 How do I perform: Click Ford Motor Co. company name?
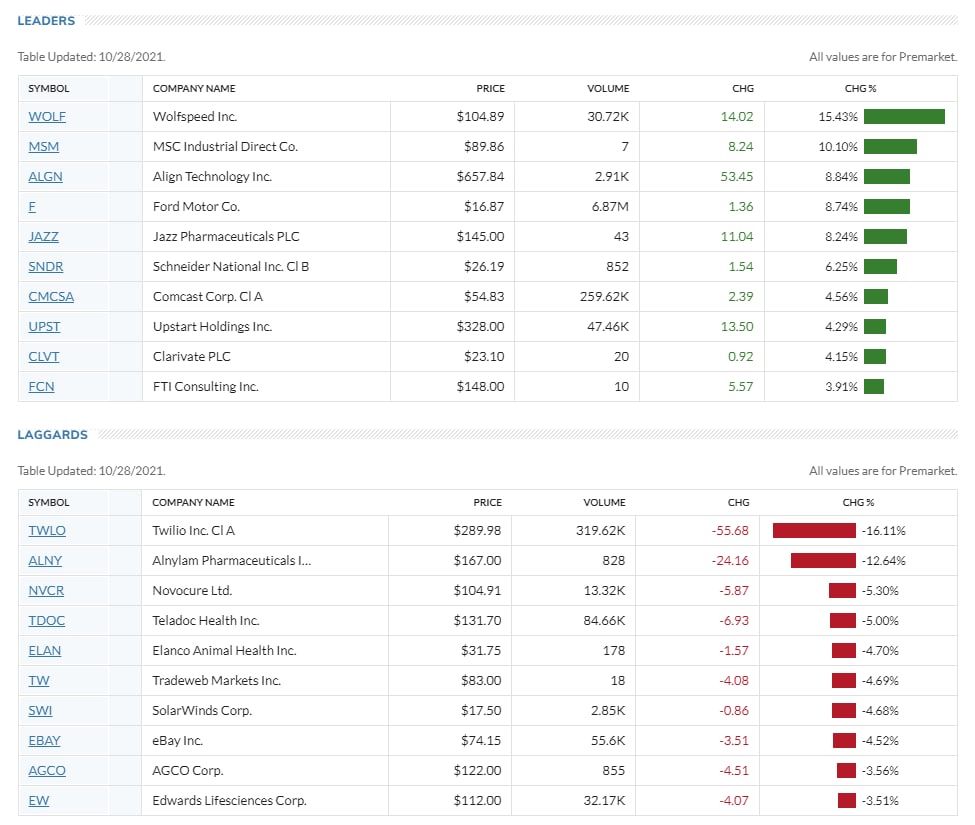tap(196, 206)
